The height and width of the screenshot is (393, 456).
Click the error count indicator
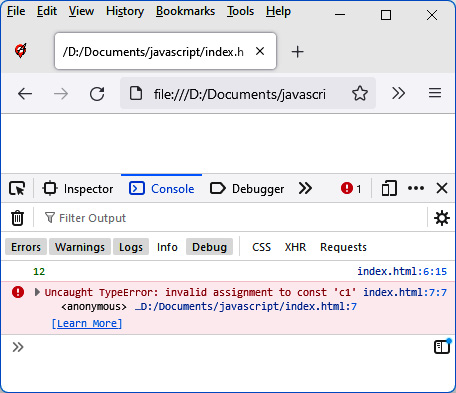click(x=351, y=189)
